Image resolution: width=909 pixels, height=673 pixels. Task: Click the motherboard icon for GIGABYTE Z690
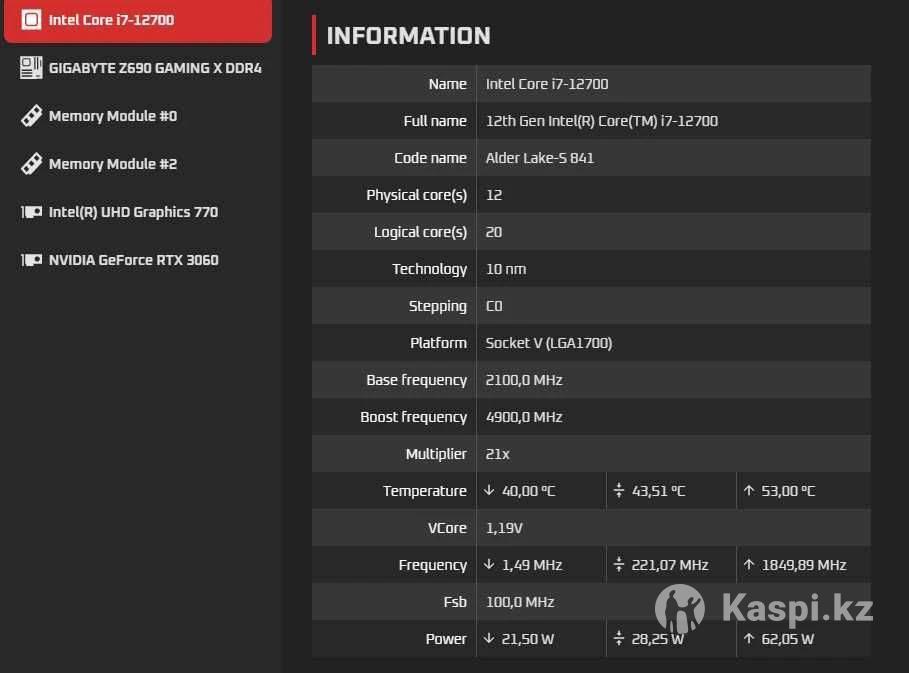pos(31,68)
